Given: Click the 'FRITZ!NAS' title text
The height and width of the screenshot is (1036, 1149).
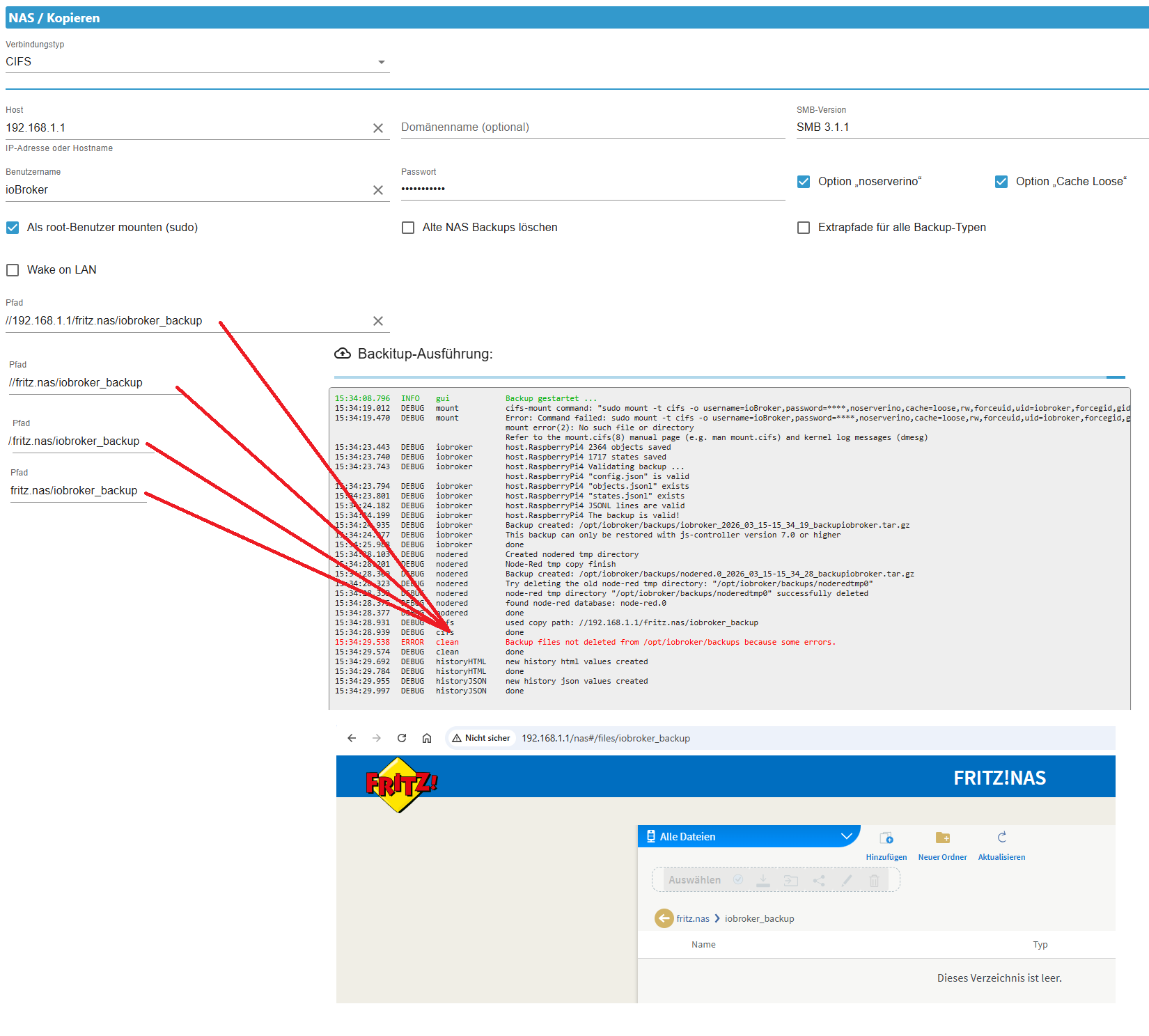Looking at the screenshot, I should coord(999,778).
